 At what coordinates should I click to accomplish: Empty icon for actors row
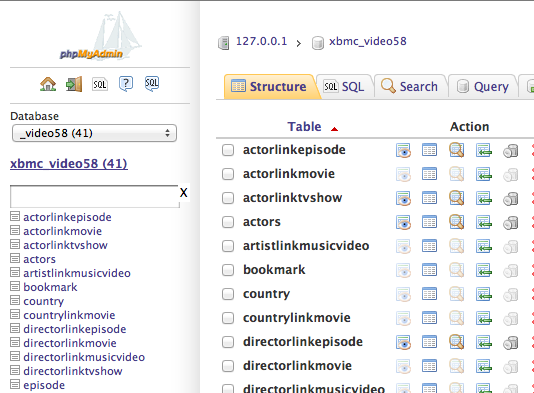[511, 223]
